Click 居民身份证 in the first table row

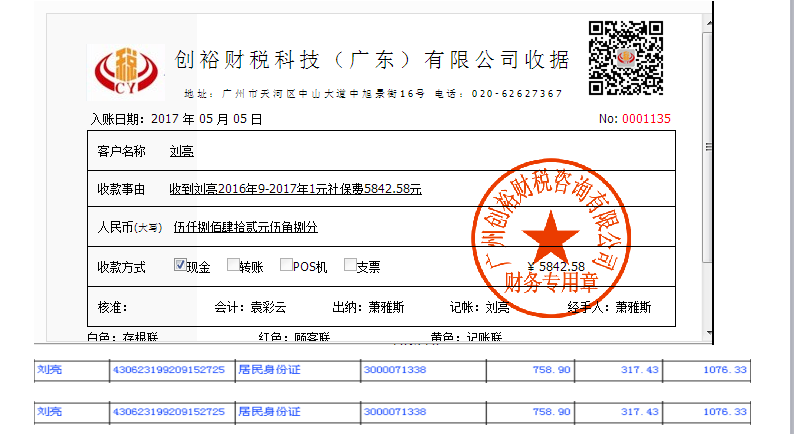[265, 370]
